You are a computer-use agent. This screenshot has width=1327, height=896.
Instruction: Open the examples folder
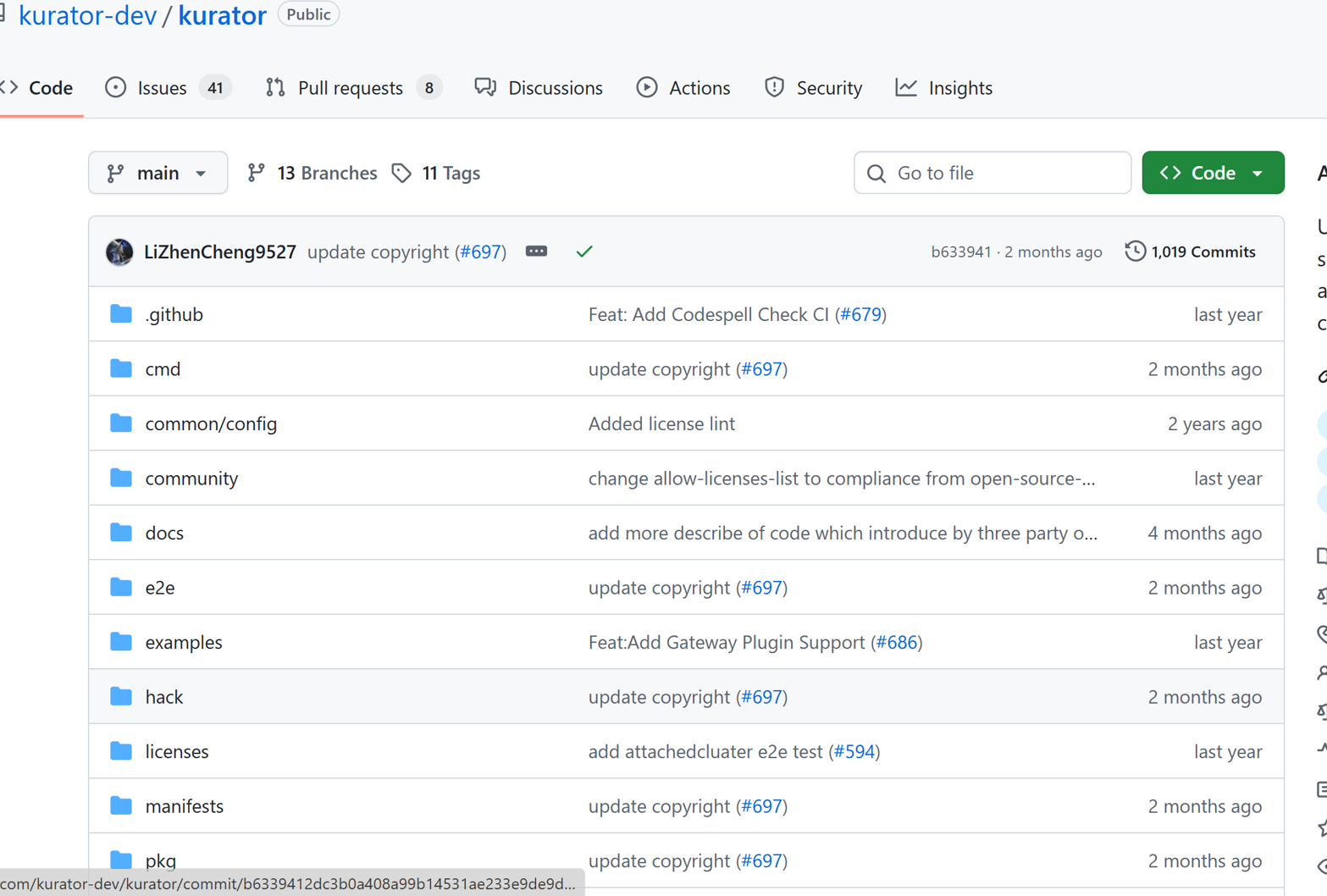184,642
